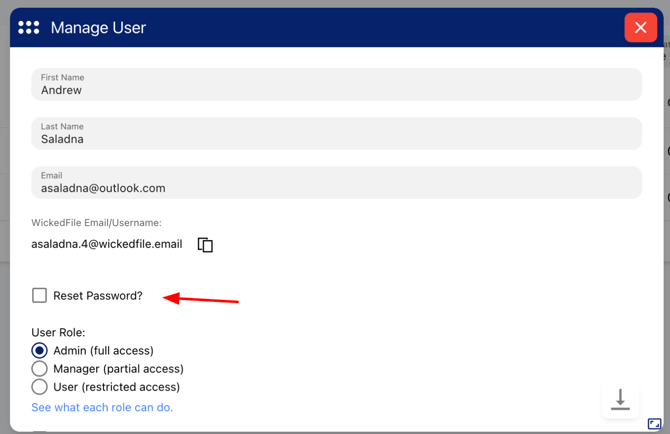Click the nine-dot grid icon in header
670x434 pixels.
pyautogui.click(x=29, y=28)
